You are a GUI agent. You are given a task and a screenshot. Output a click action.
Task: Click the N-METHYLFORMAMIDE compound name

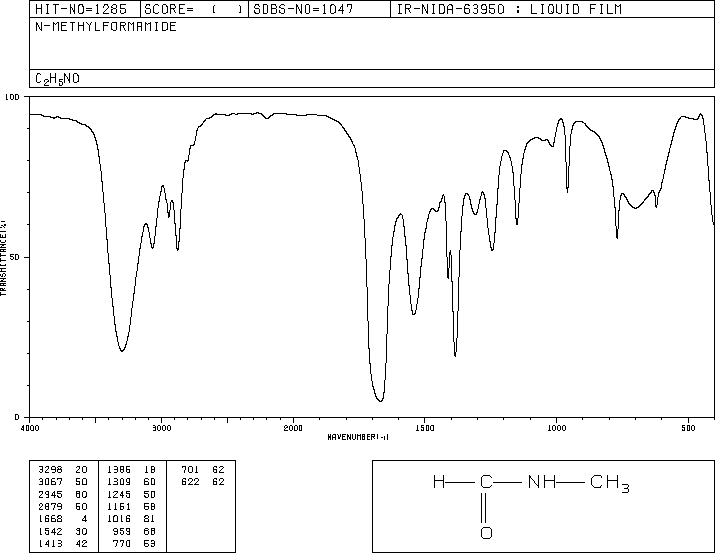click(106, 27)
